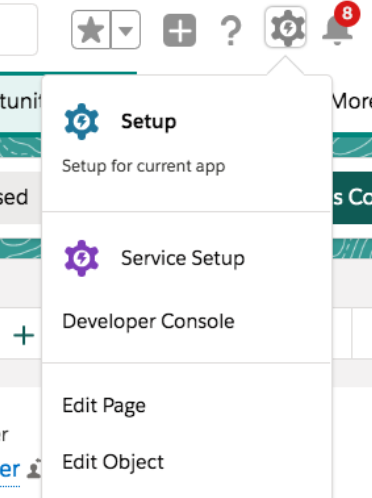Screen dimensions: 372x498
Task: Open the More navigation tab
Action: click(352, 101)
